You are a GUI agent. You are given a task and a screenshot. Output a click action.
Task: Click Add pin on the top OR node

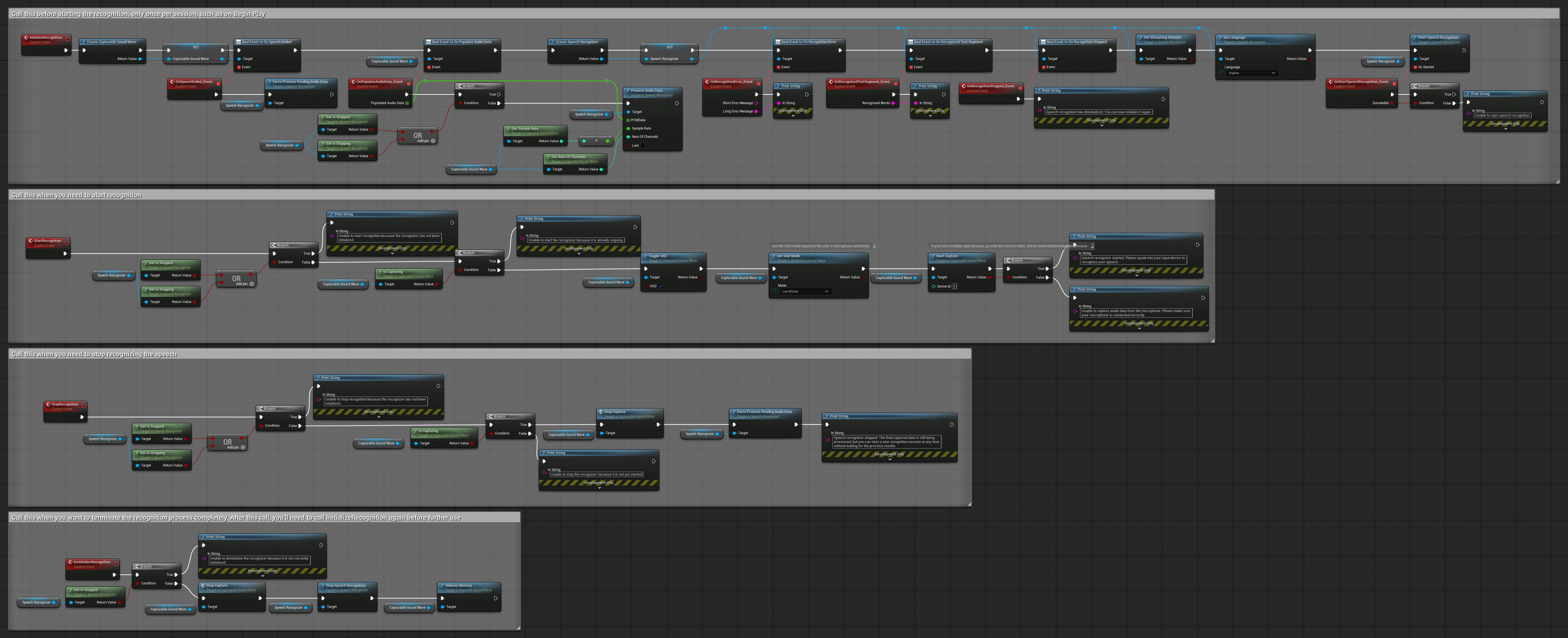point(433,141)
